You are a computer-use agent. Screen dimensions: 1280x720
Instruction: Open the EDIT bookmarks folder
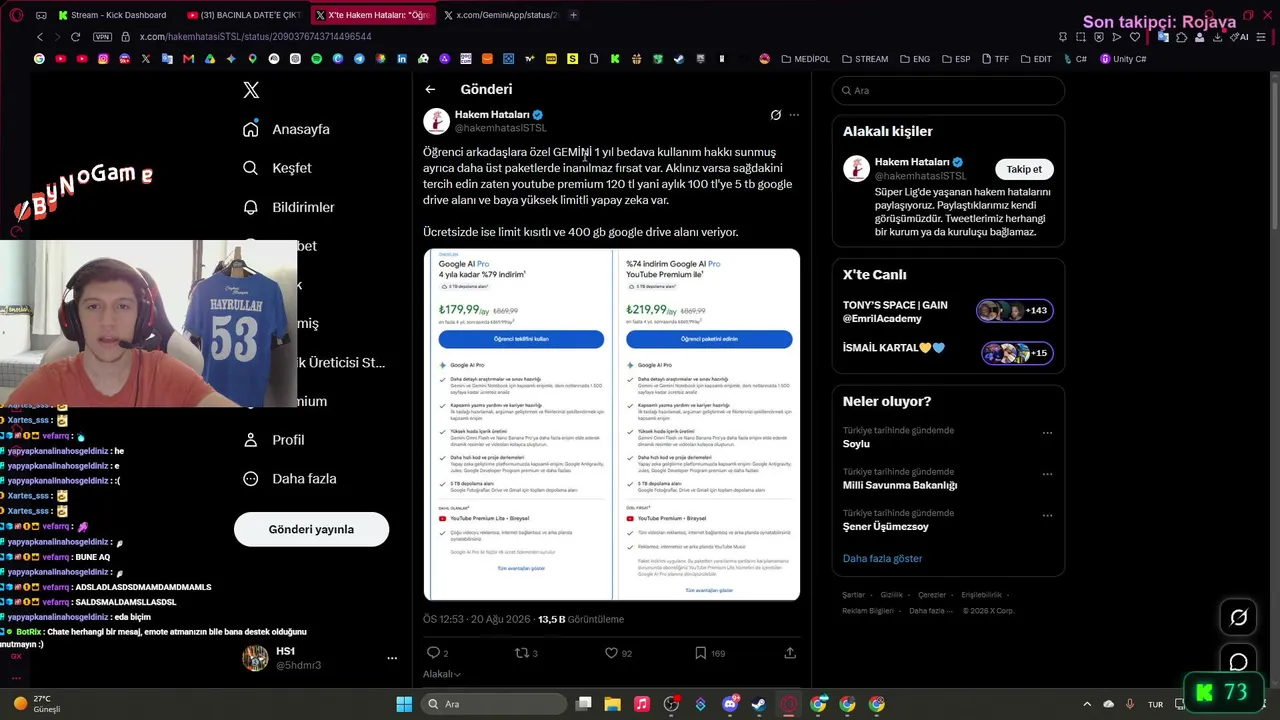(1036, 59)
